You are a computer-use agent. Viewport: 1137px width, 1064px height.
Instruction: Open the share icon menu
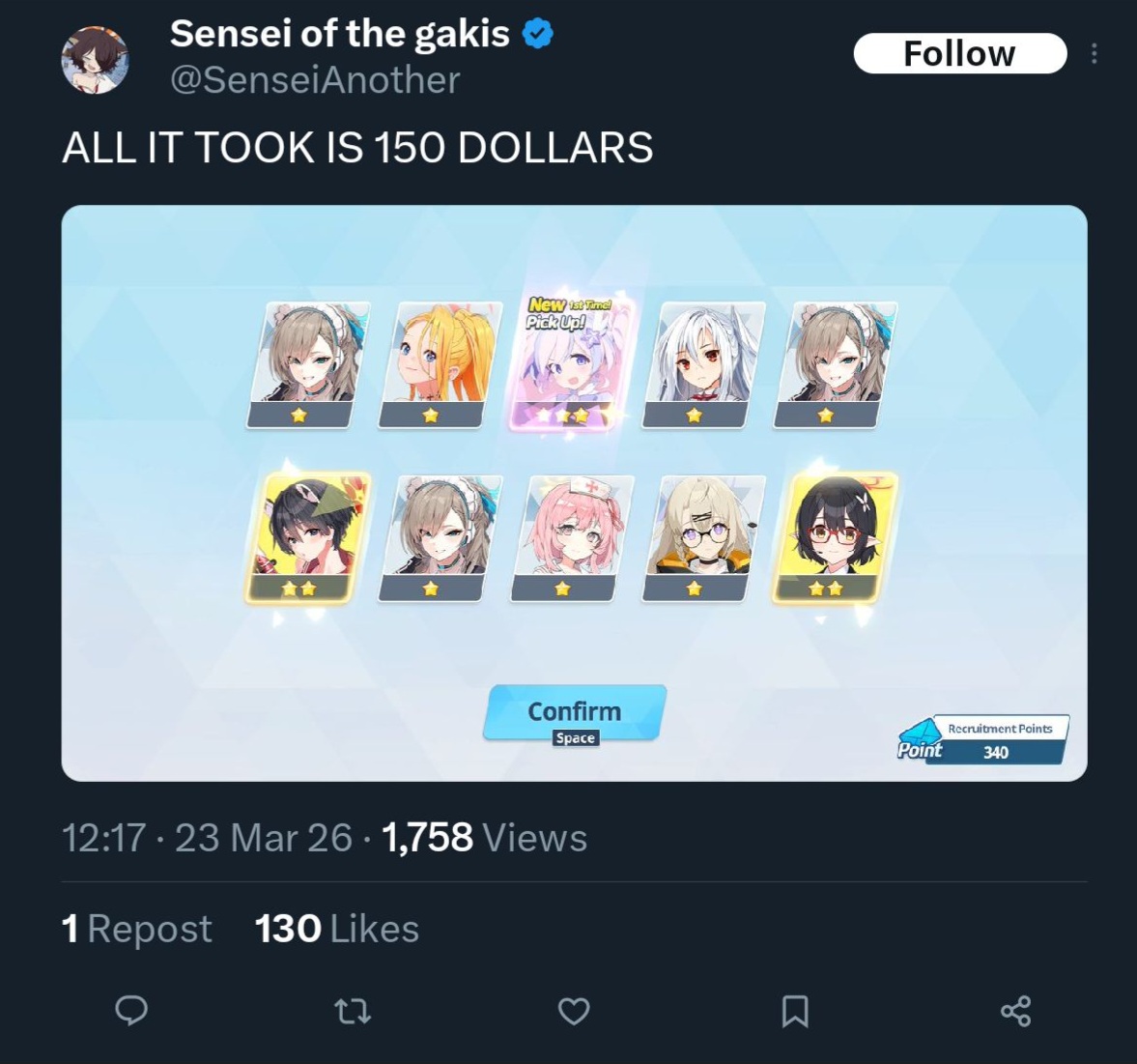click(1015, 1011)
